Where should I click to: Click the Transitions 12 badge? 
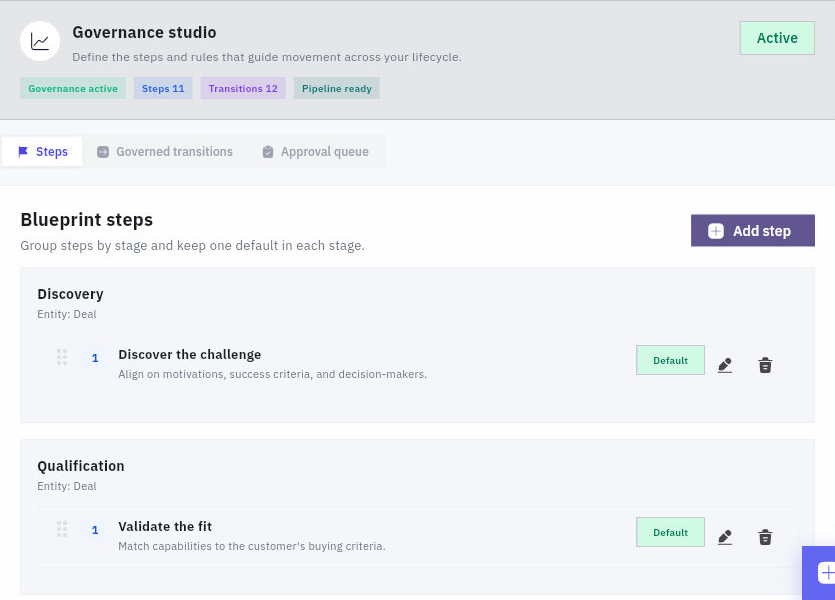pos(243,88)
